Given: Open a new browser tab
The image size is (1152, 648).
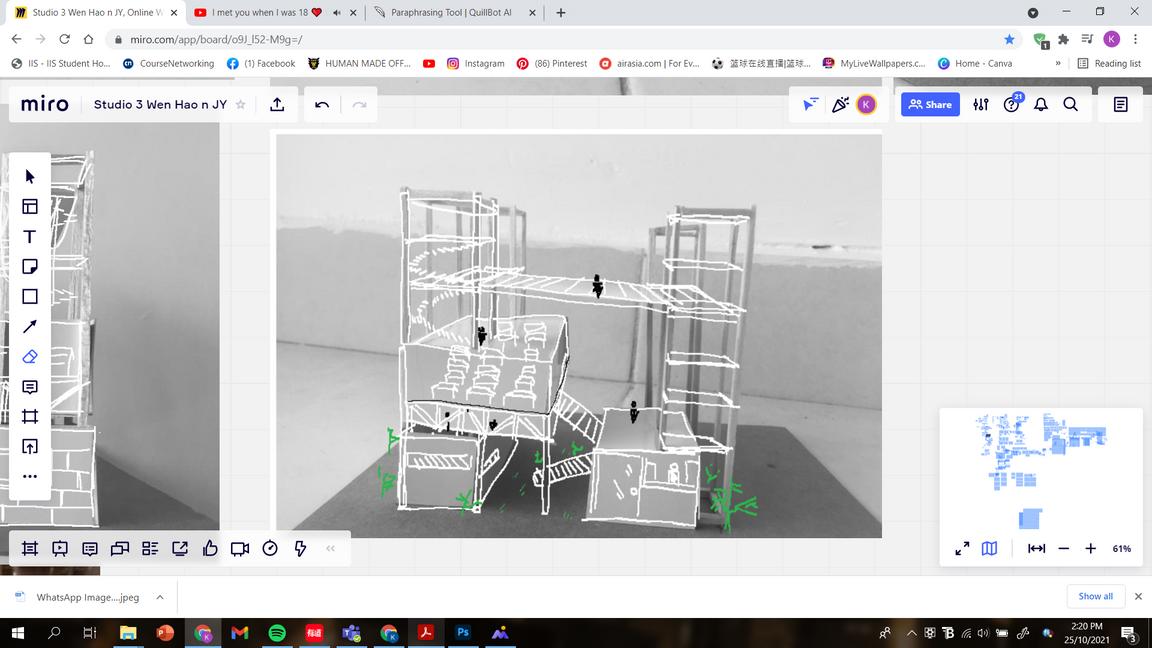Looking at the screenshot, I should (561, 12).
